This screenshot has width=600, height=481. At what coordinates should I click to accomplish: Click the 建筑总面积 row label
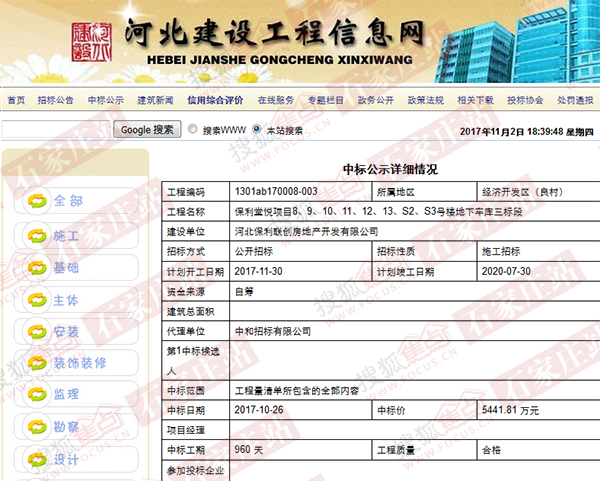[191, 311]
